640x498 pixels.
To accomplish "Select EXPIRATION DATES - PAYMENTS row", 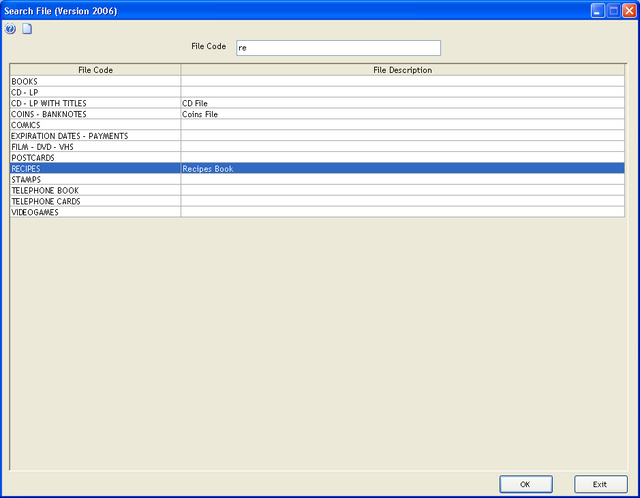I will 317,136.
